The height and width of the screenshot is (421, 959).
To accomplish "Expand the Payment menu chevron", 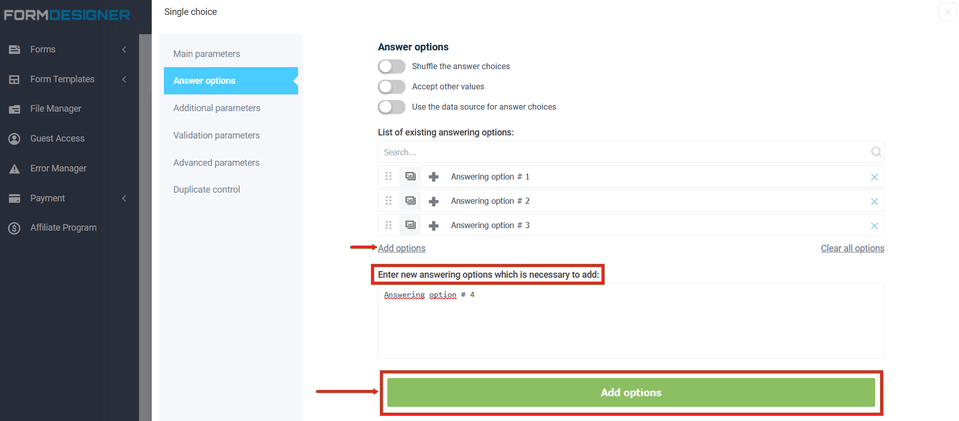I will pos(124,198).
